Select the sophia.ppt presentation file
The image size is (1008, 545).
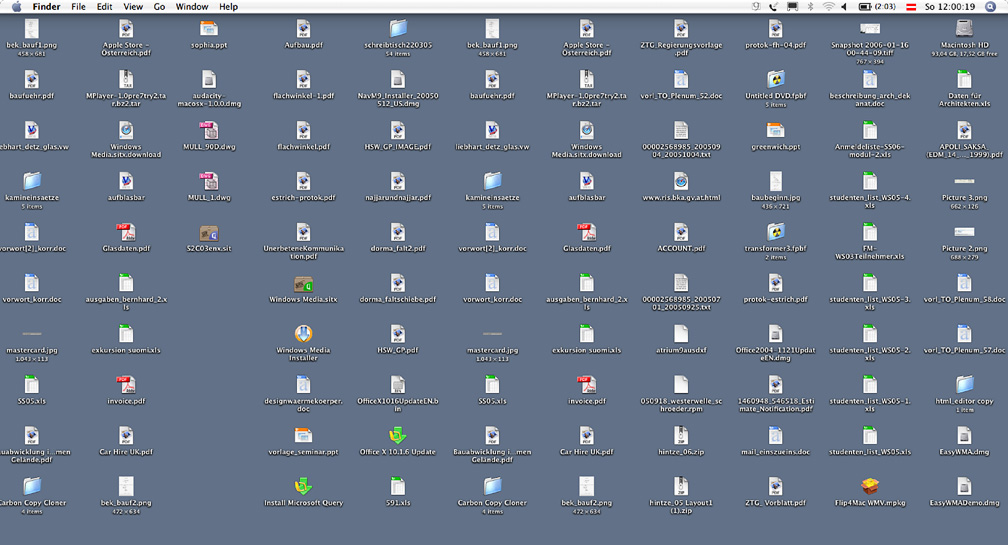click(x=209, y=28)
